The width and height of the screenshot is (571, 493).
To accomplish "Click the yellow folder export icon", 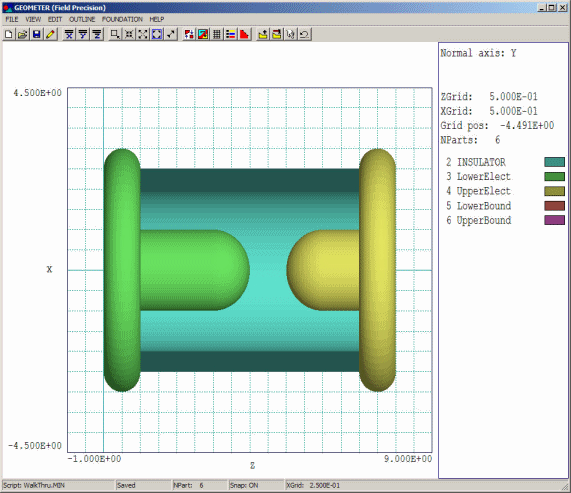I will tap(263, 35).
